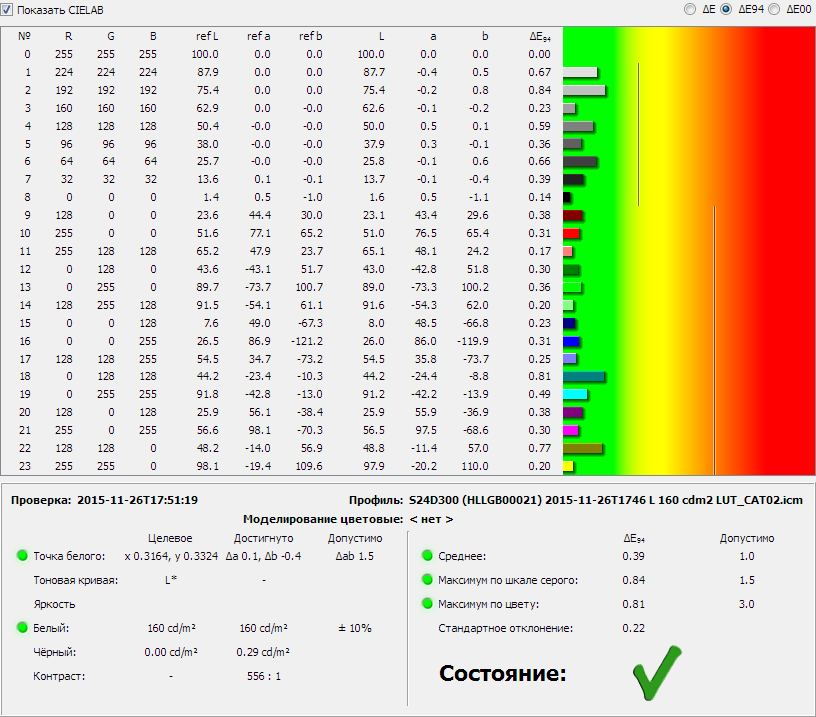Image resolution: width=816 pixels, height=717 pixels.
Task: Click the standard deviation value 0.22
Action: pos(633,628)
